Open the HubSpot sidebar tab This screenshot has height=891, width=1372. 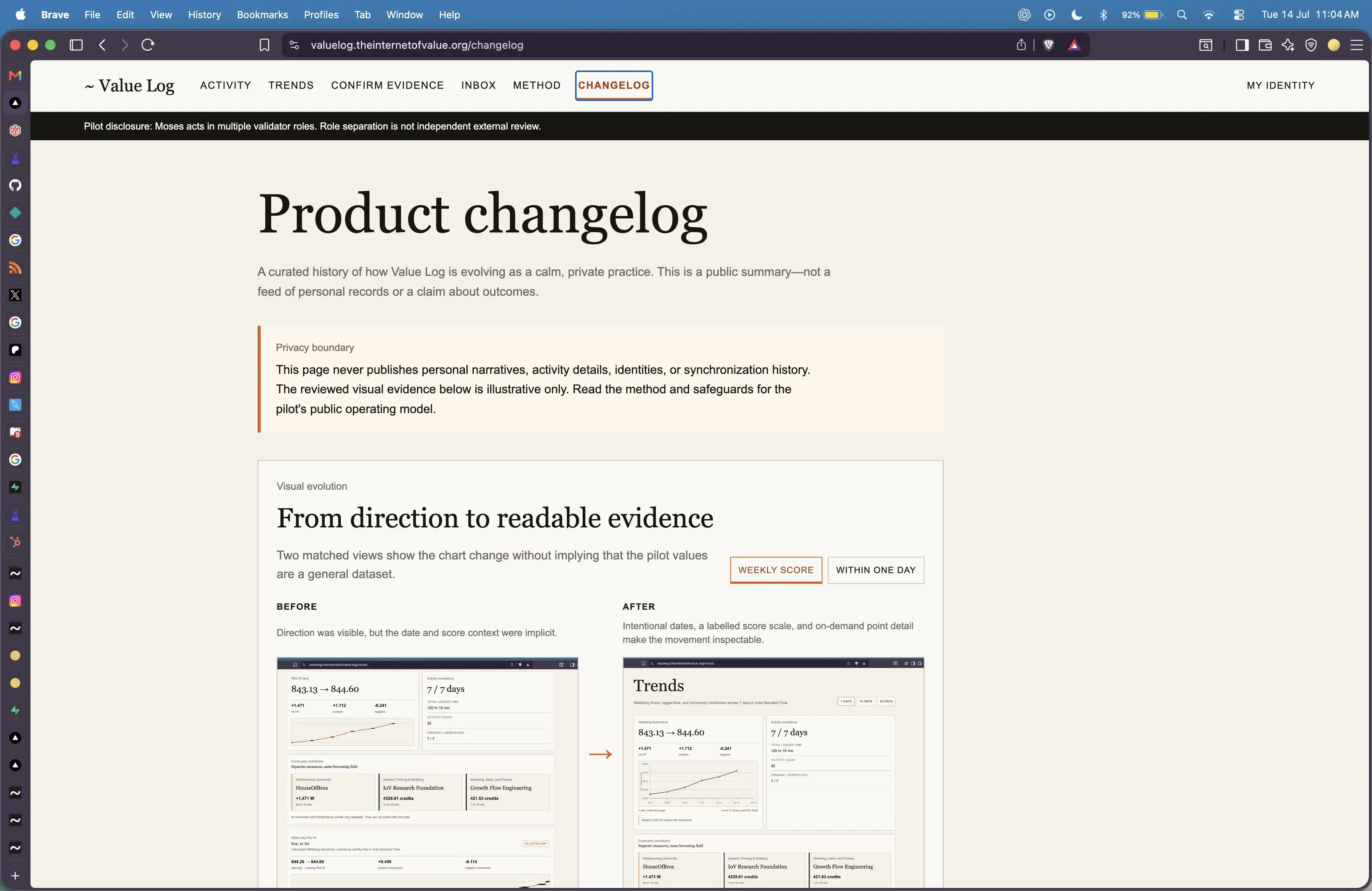point(16,542)
